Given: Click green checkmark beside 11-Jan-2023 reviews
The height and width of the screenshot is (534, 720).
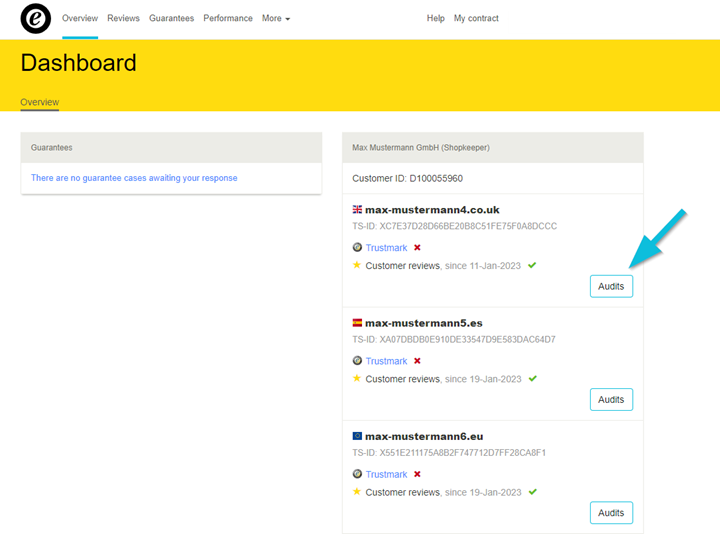Looking at the screenshot, I should (x=532, y=265).
